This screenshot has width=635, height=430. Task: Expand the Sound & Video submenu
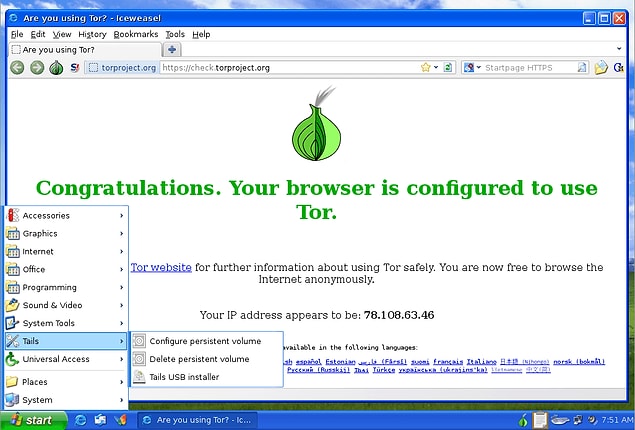[66, 305]
